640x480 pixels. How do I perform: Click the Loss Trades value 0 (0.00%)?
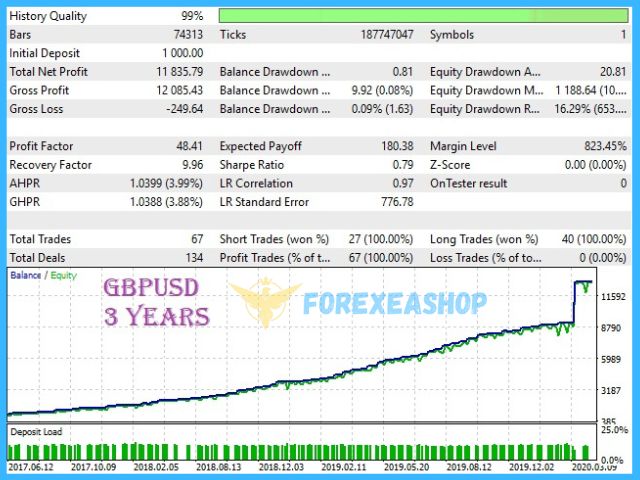(x=603, y=258)
